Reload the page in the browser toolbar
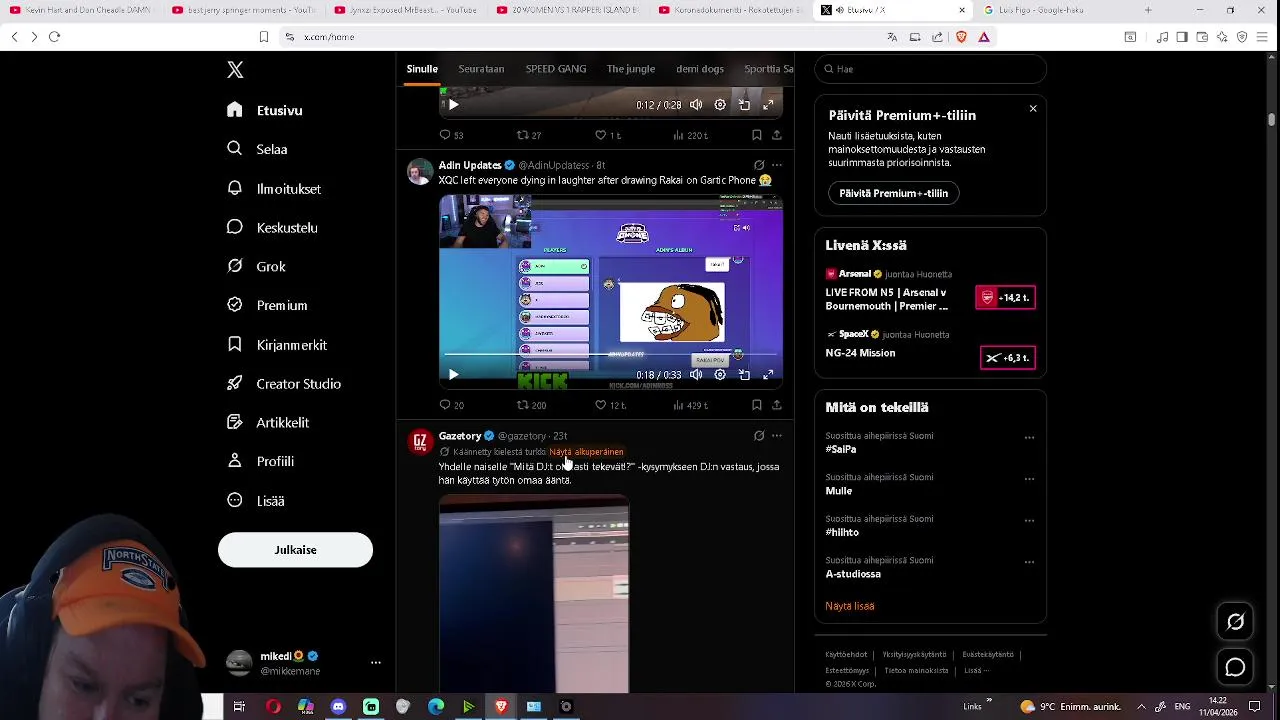 tap(54, 37)
